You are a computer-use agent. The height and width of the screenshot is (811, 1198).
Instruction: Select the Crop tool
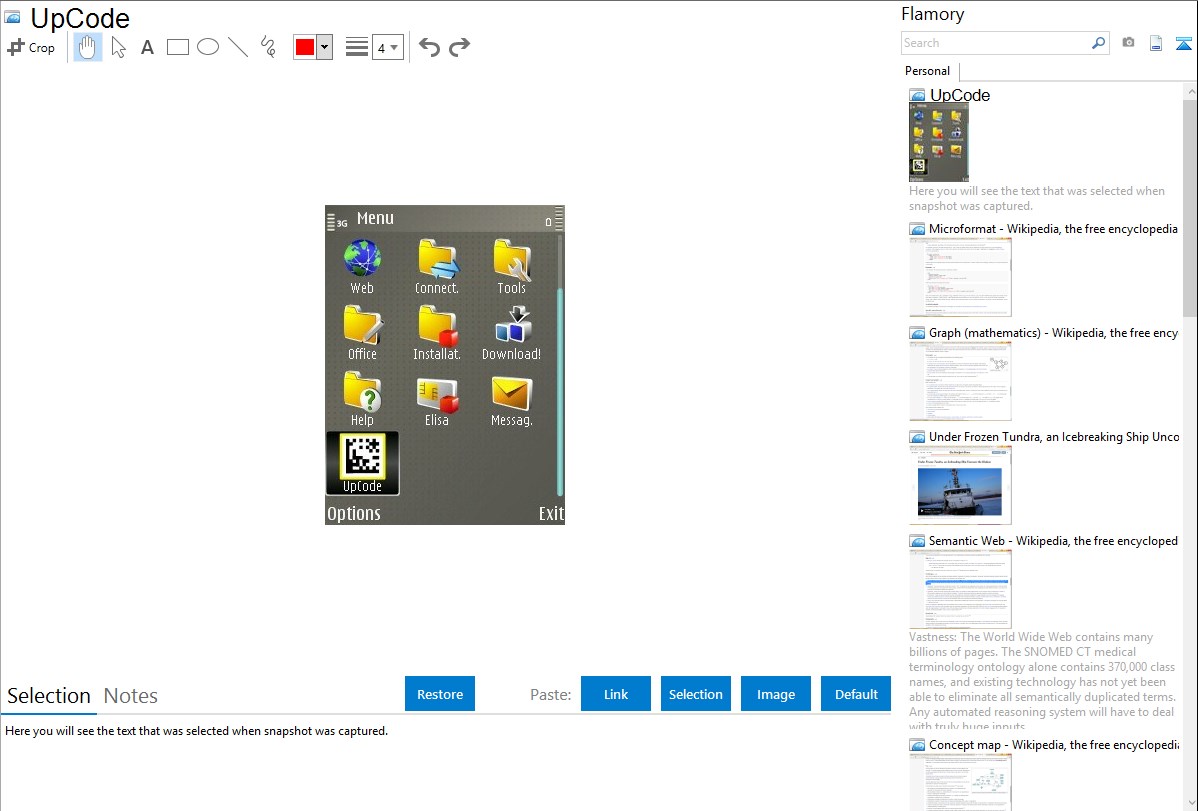pyautogui.click(x=31, y=47)
